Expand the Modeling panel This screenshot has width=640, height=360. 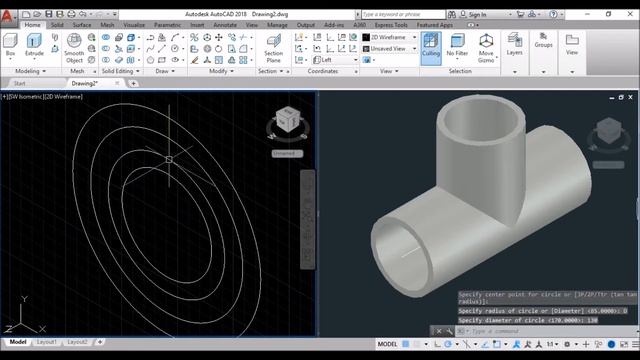[x=30, y=71]
